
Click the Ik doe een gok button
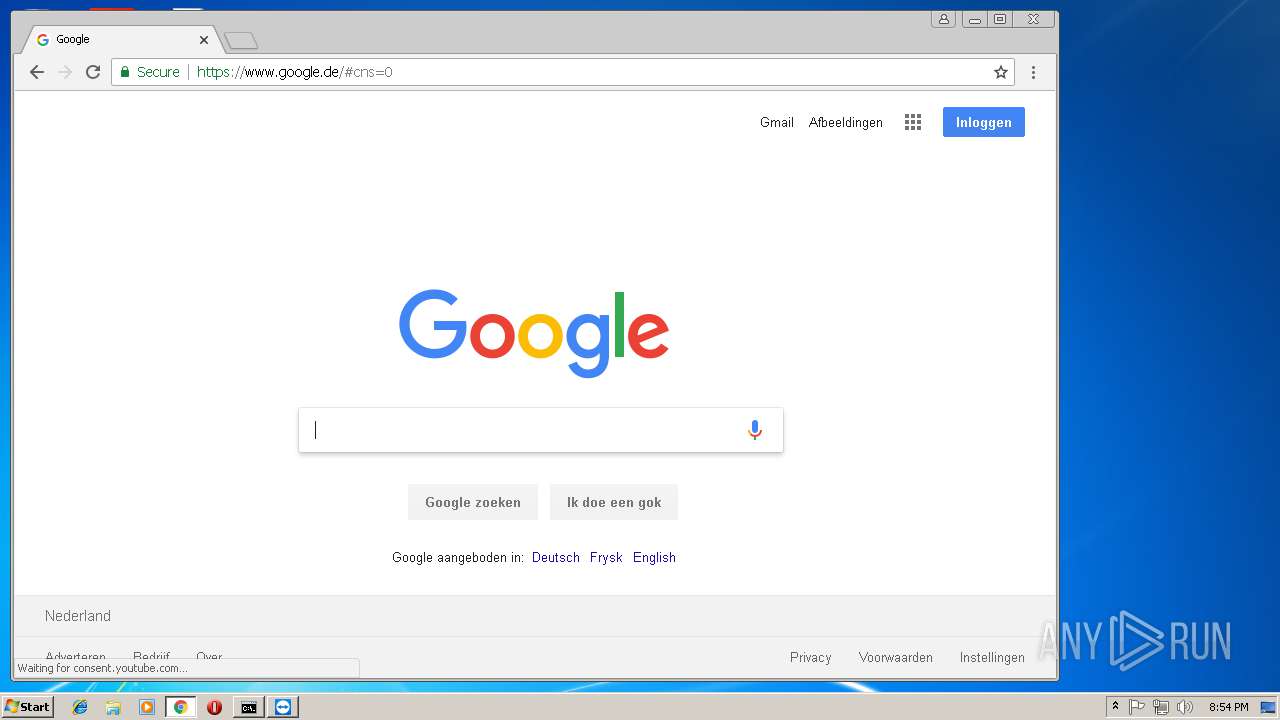pos(614,502)
